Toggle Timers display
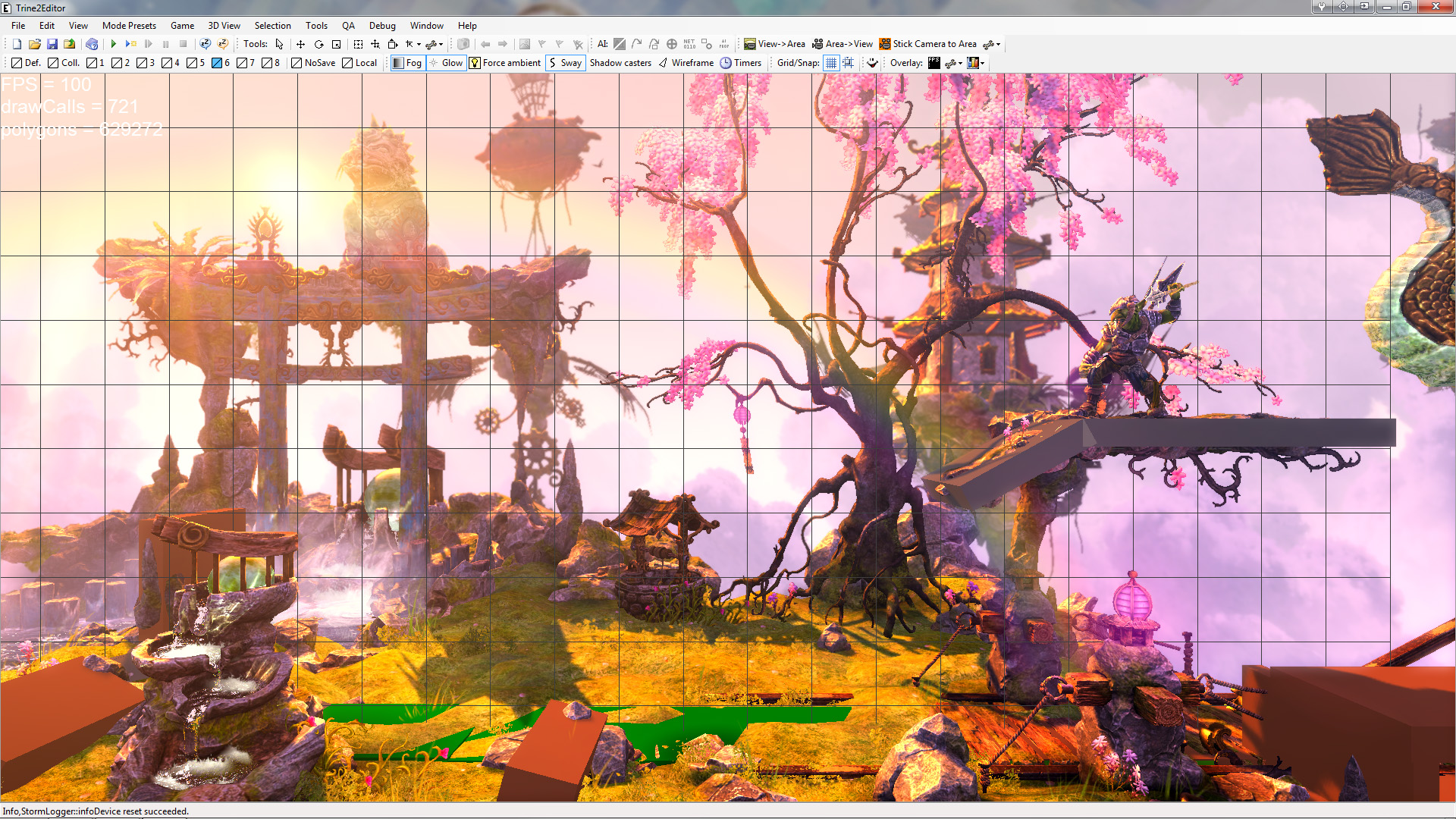This screenshot has height=819, width=1456. click(x=741, y=63)
